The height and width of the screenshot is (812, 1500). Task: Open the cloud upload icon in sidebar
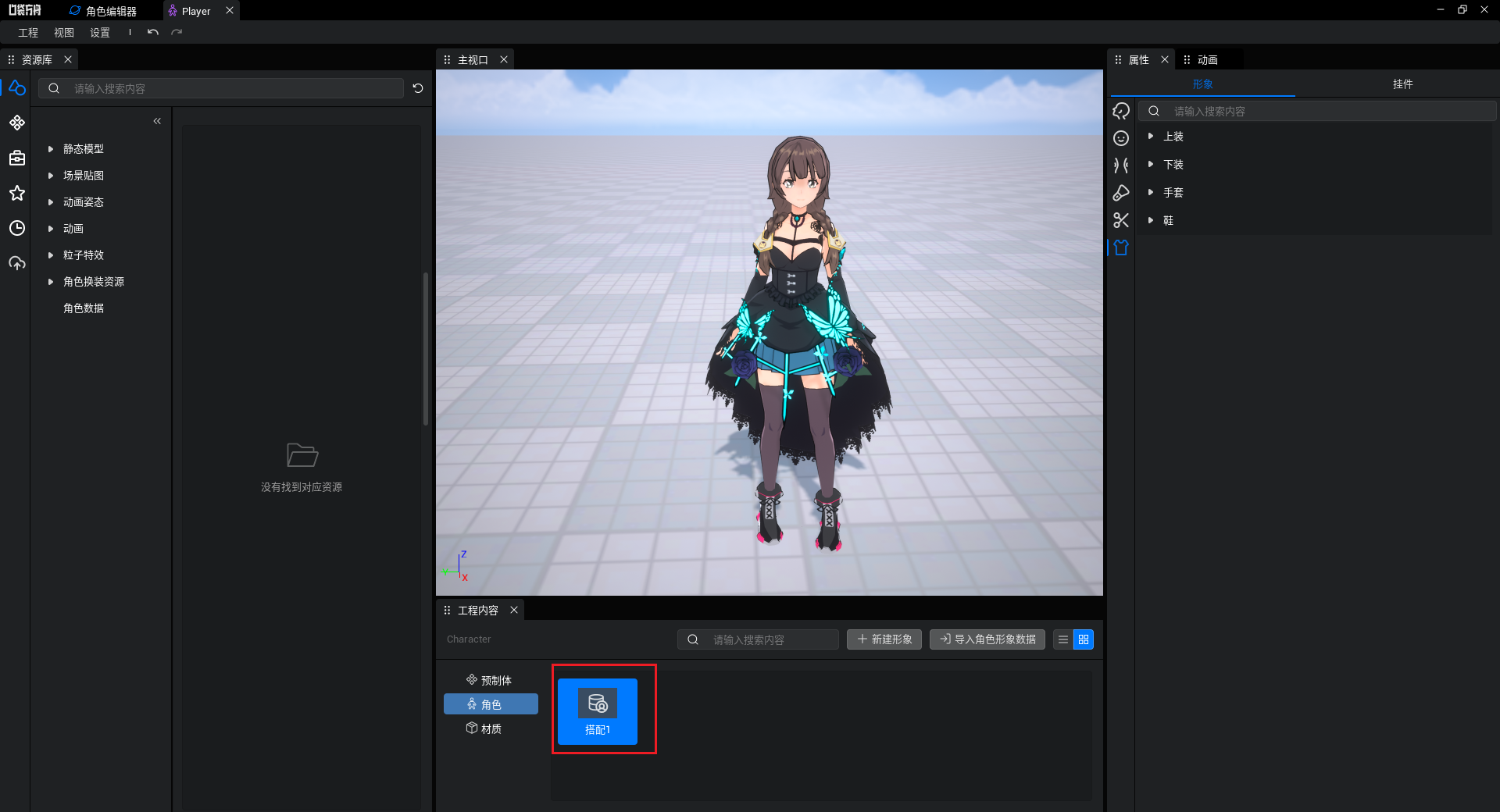[x=17, y=263]
